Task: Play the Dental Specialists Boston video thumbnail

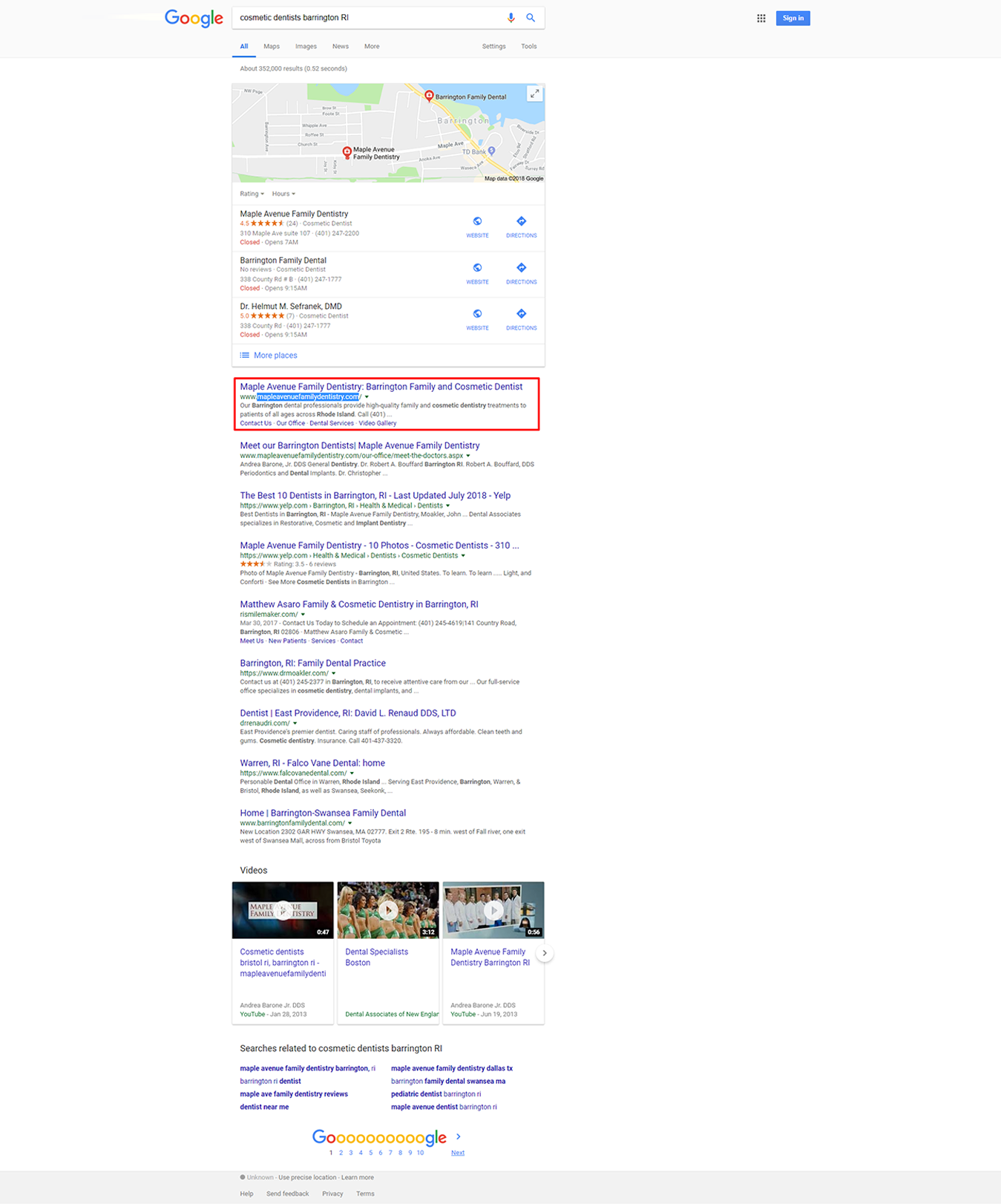Action: (388, 910)
